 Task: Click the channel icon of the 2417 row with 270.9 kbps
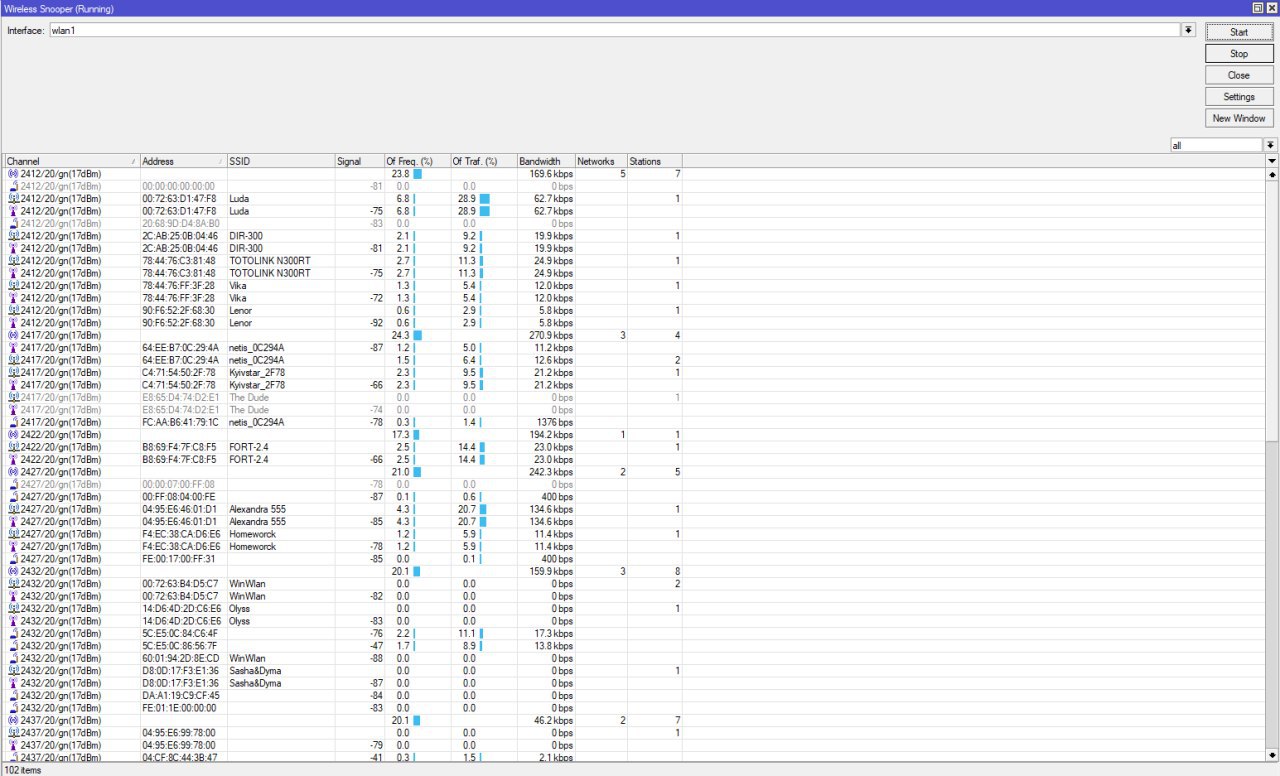pos(13,335)
